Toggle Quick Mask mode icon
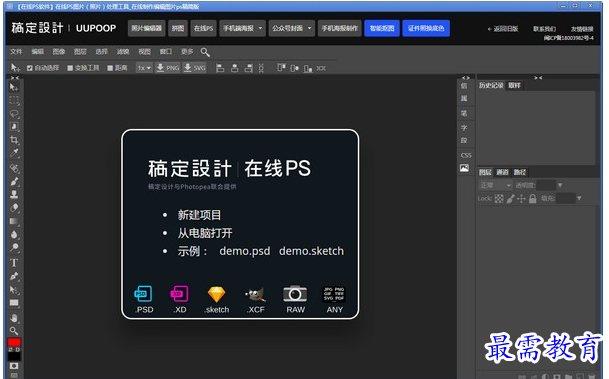609x379 pixels. click(x=14, y=366)
